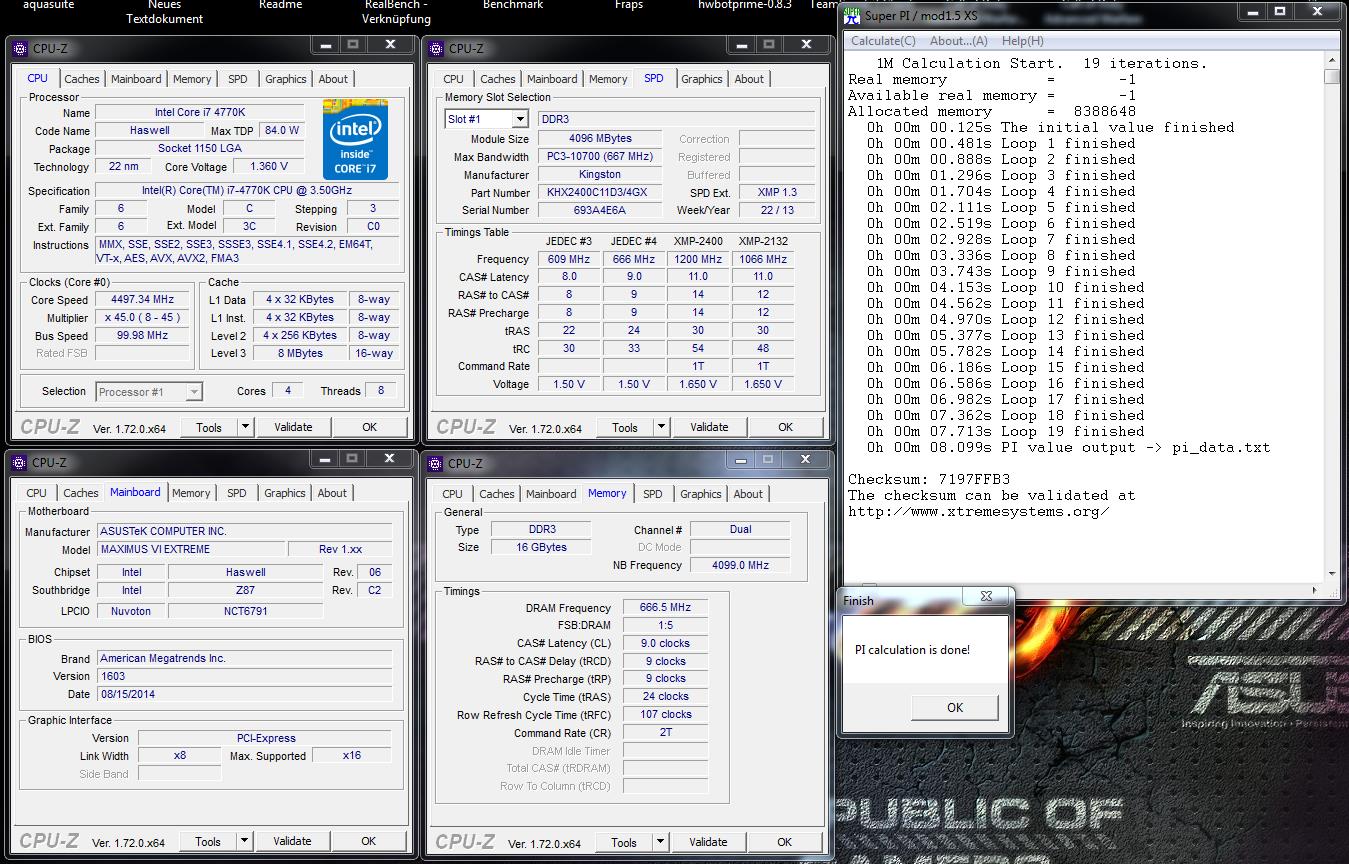
Task: Select About tab in Mainboard window
Action: (332, 493)
